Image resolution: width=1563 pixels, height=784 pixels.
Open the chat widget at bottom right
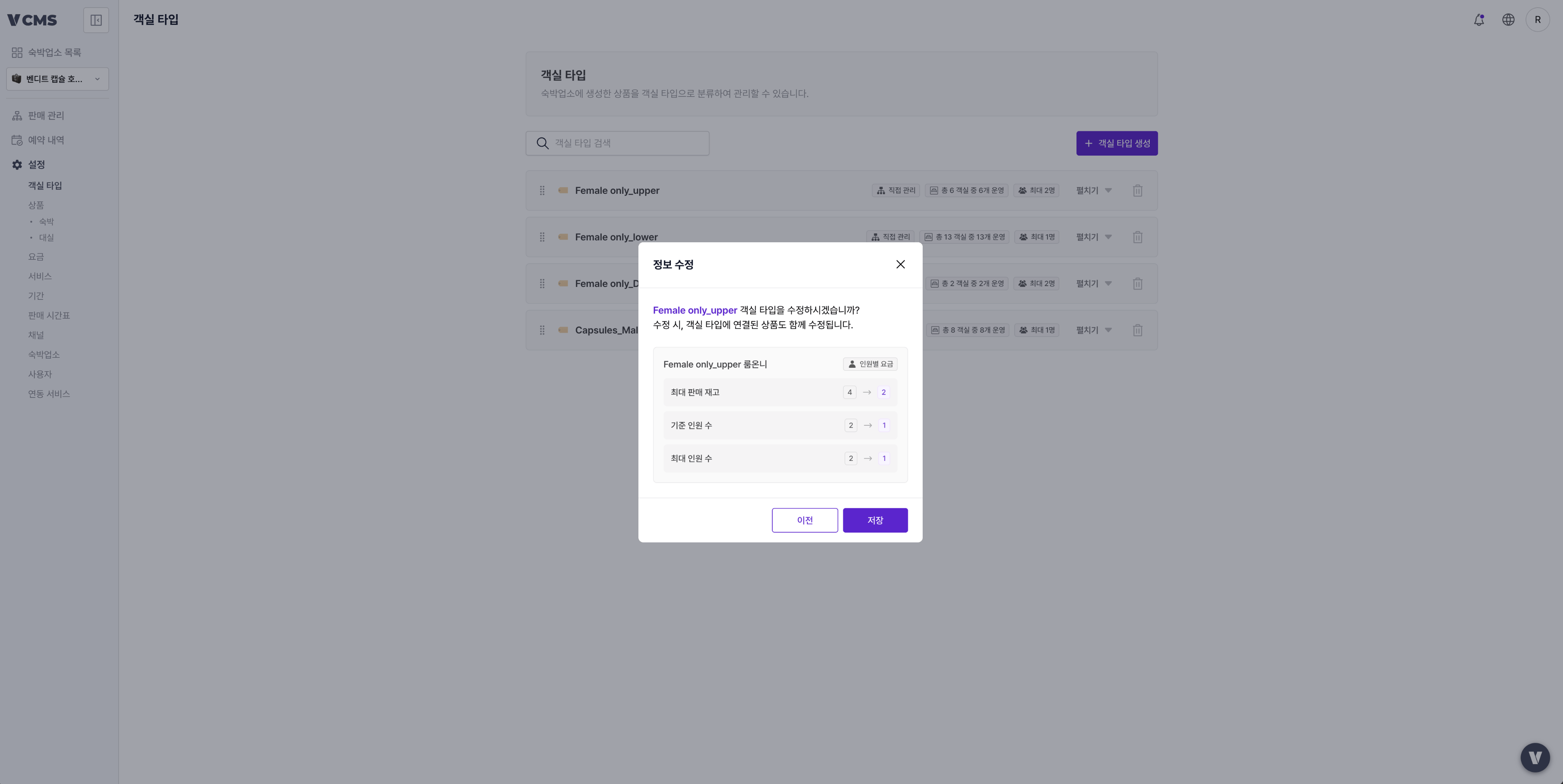point(1535,757)
